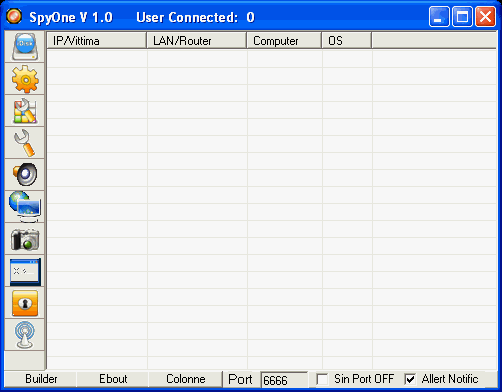
Task: Select the wrench tool icon
Action: tap(25, 143)
